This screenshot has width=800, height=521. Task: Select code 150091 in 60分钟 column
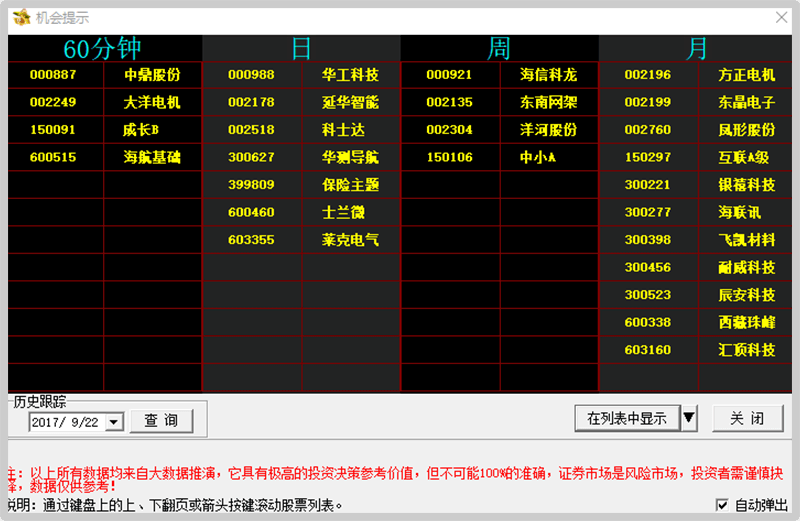[53, 130]
